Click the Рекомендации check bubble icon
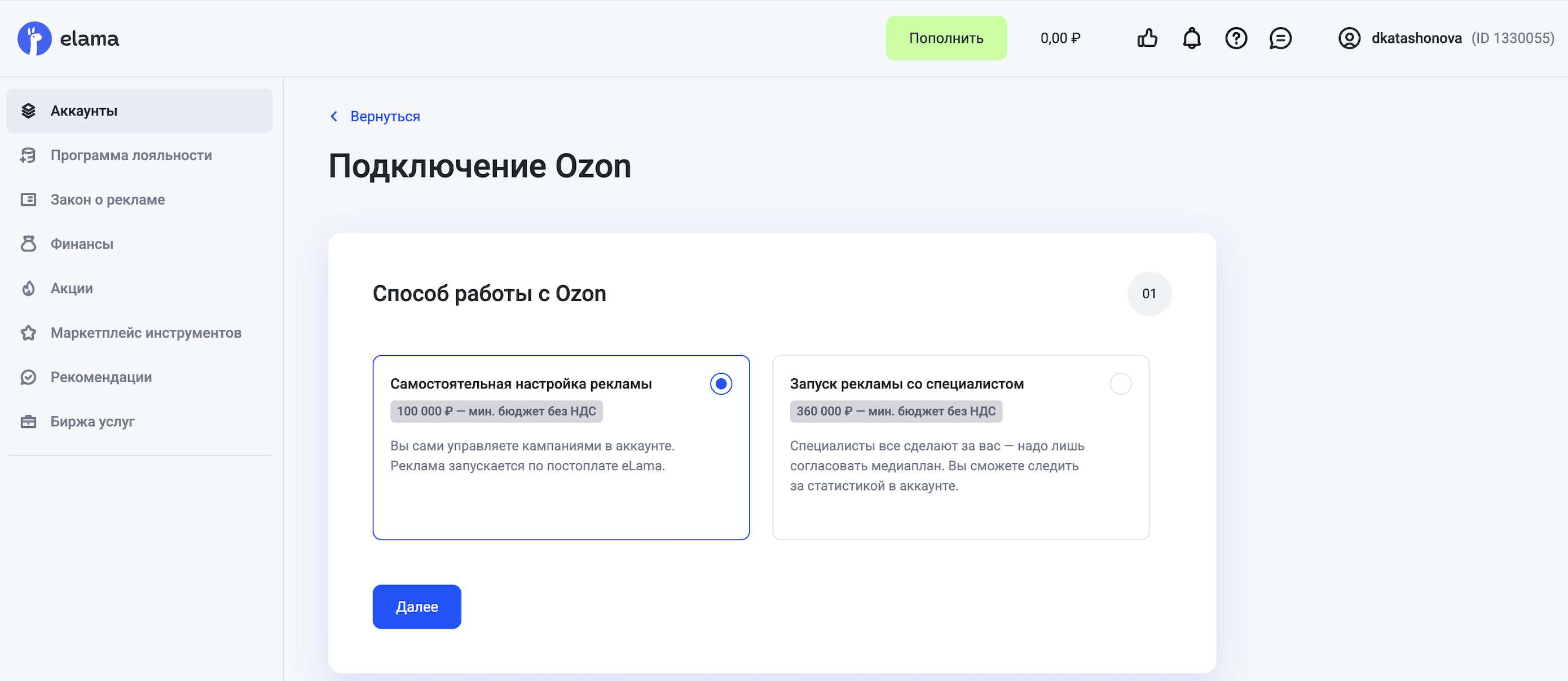The image size is (1568, 681). [x=28, y=377]
